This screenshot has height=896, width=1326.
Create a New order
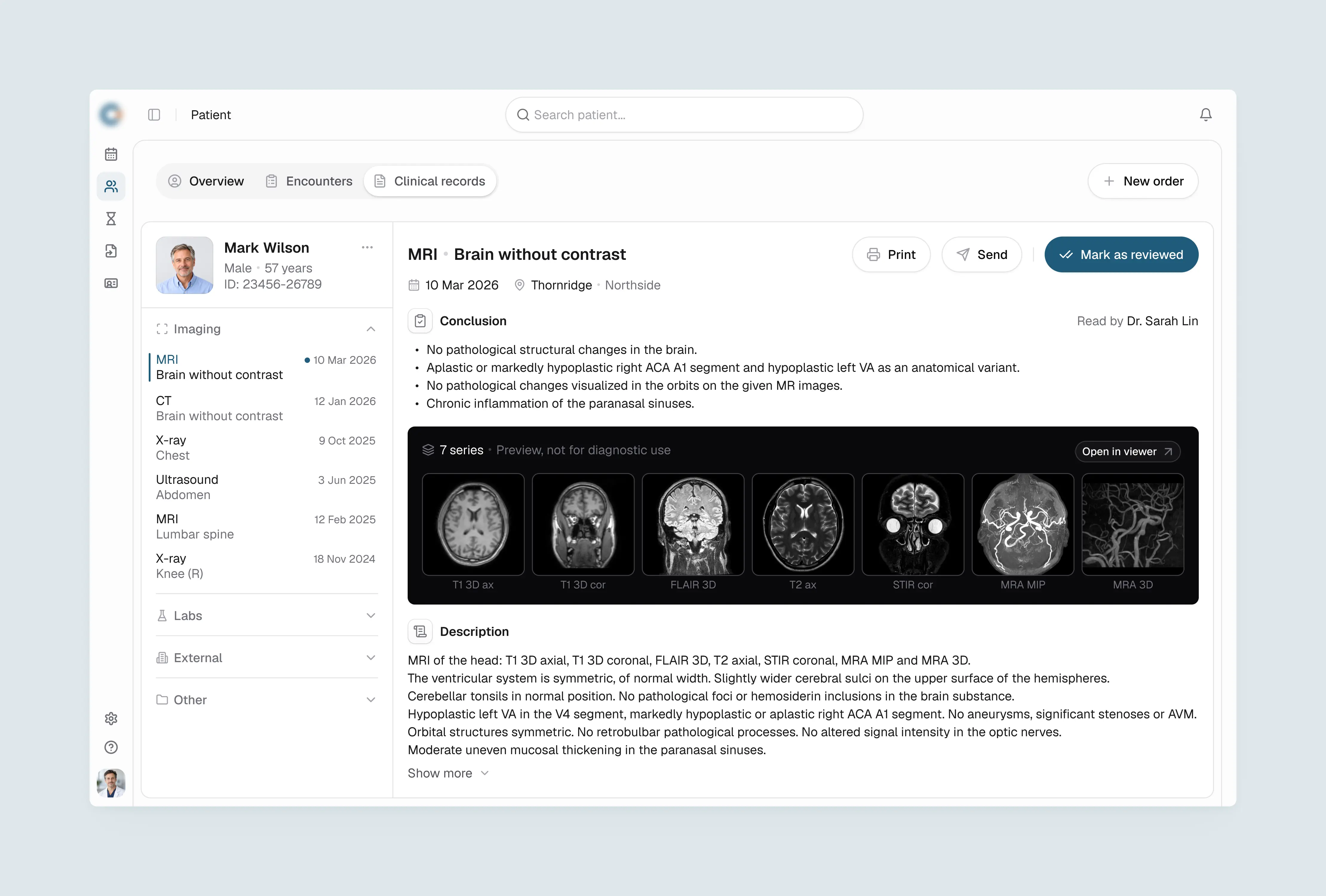(1143, 181)
